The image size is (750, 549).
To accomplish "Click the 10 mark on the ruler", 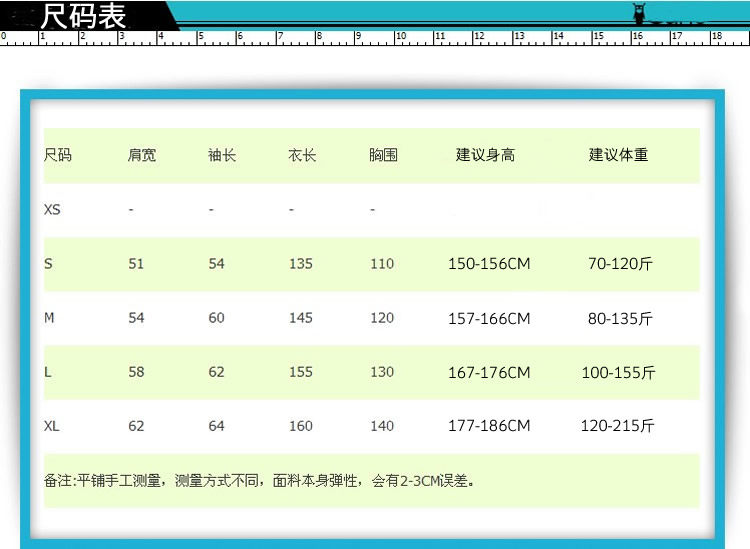I will tap(400, 36).
